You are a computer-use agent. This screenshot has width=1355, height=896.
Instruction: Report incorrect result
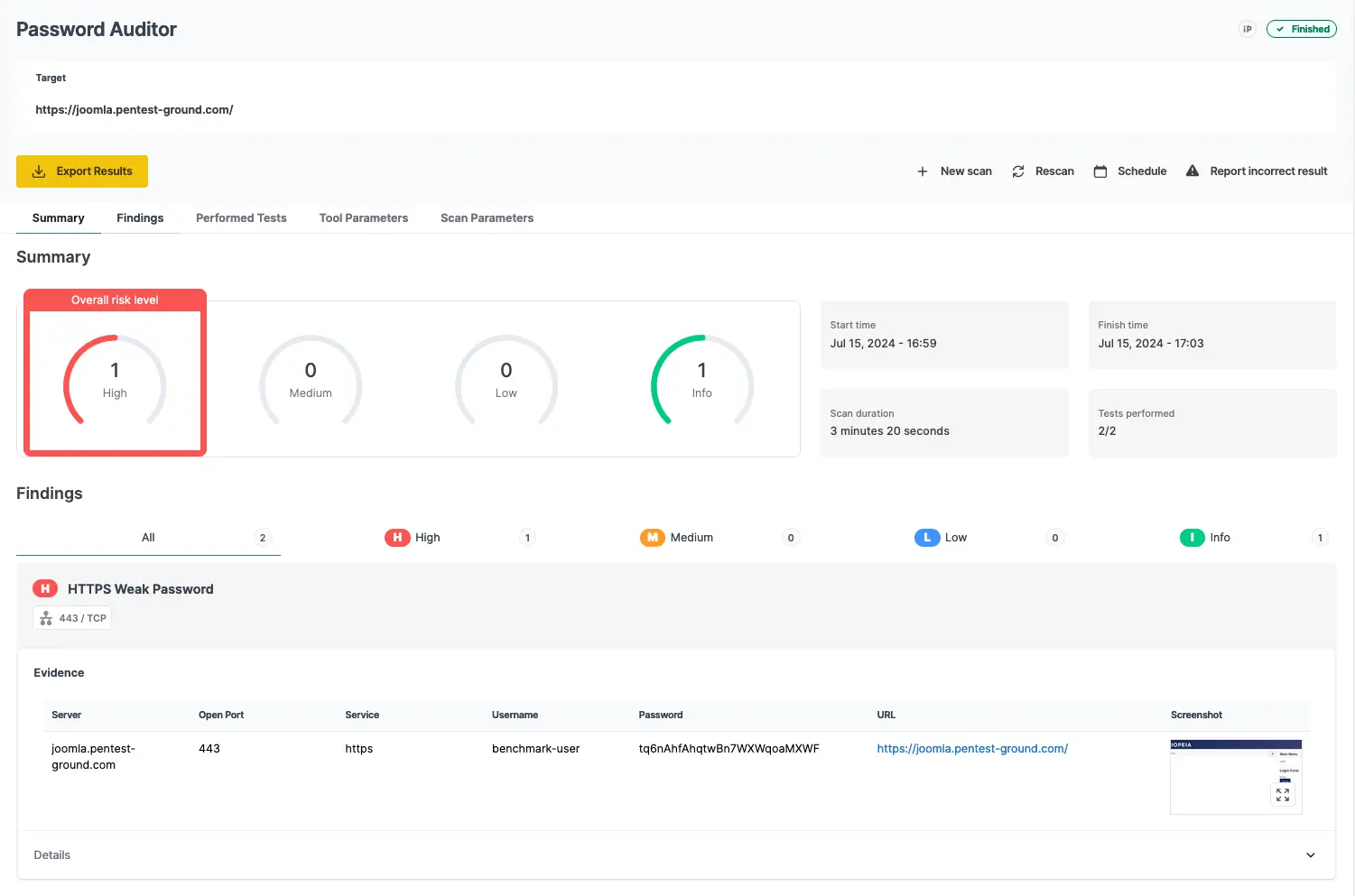tap(1257, 171)
